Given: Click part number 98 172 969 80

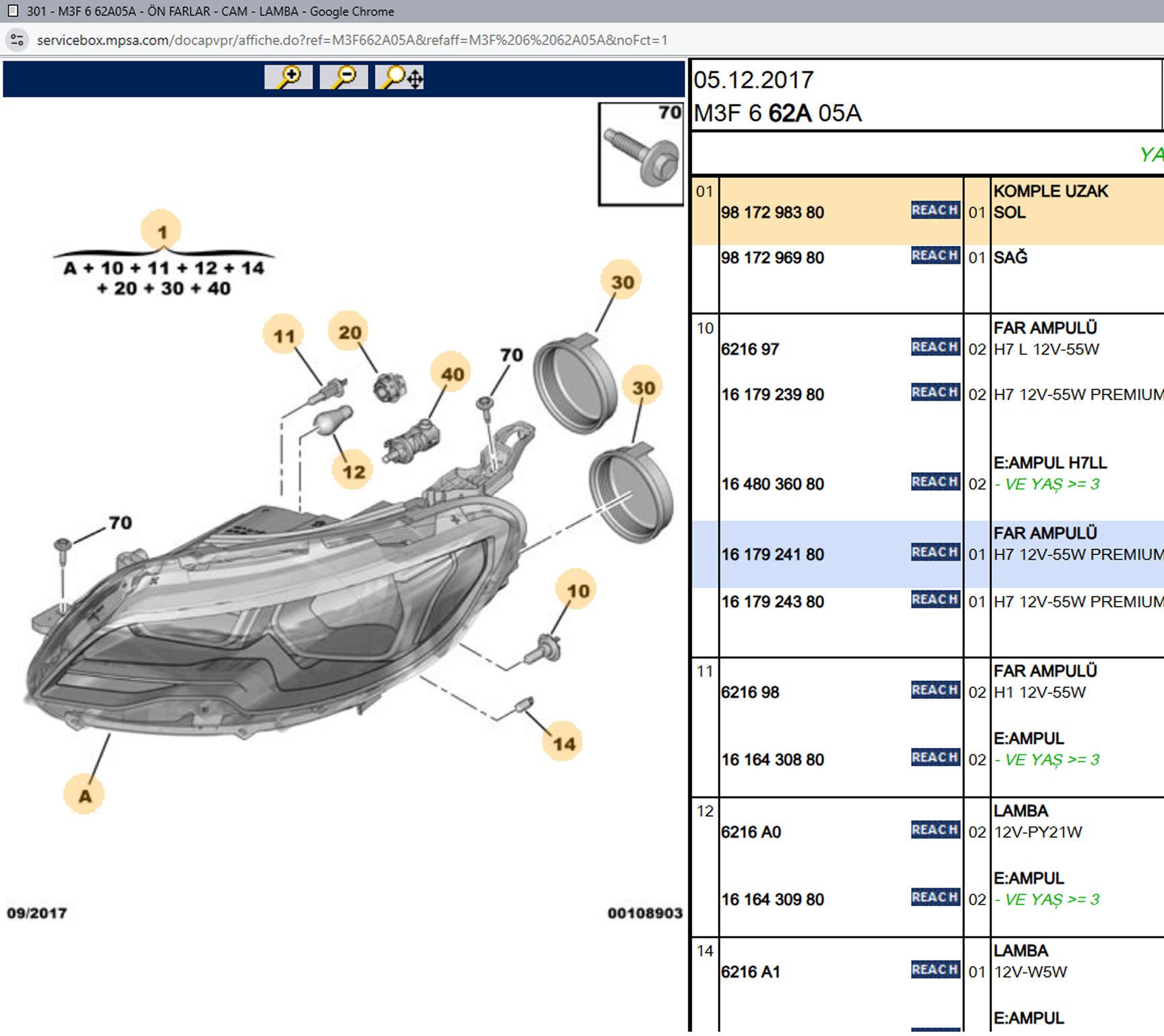Looking at the screenshot, I should (772, 258).
